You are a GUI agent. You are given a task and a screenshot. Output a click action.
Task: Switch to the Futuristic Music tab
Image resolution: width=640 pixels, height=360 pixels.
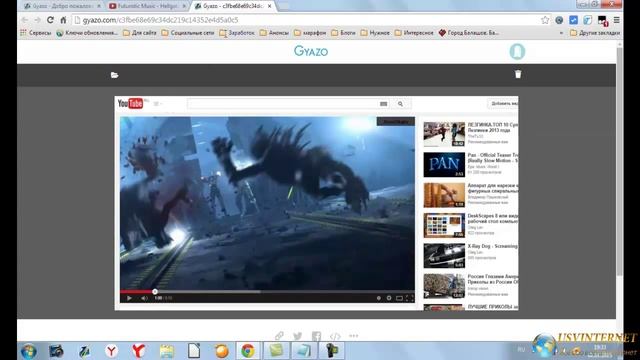(147, 6)
